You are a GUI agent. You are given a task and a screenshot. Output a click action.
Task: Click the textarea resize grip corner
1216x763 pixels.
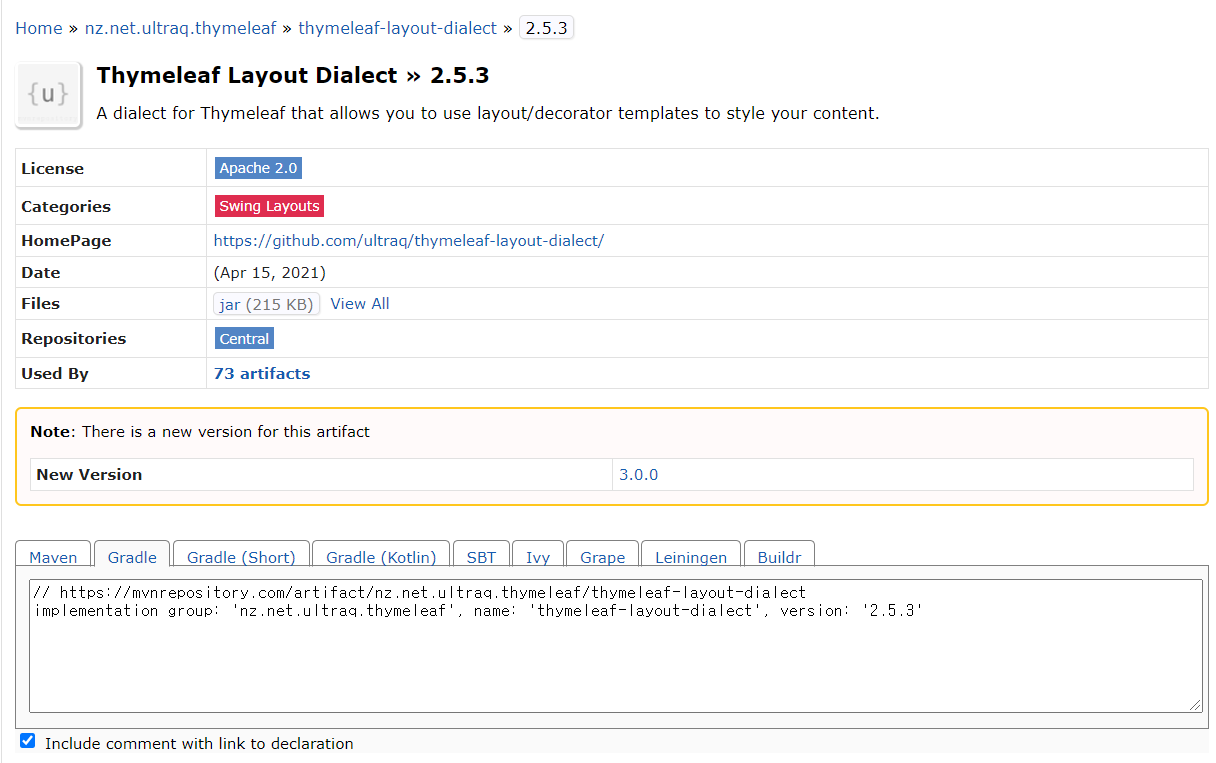(x=1196, y=706)
